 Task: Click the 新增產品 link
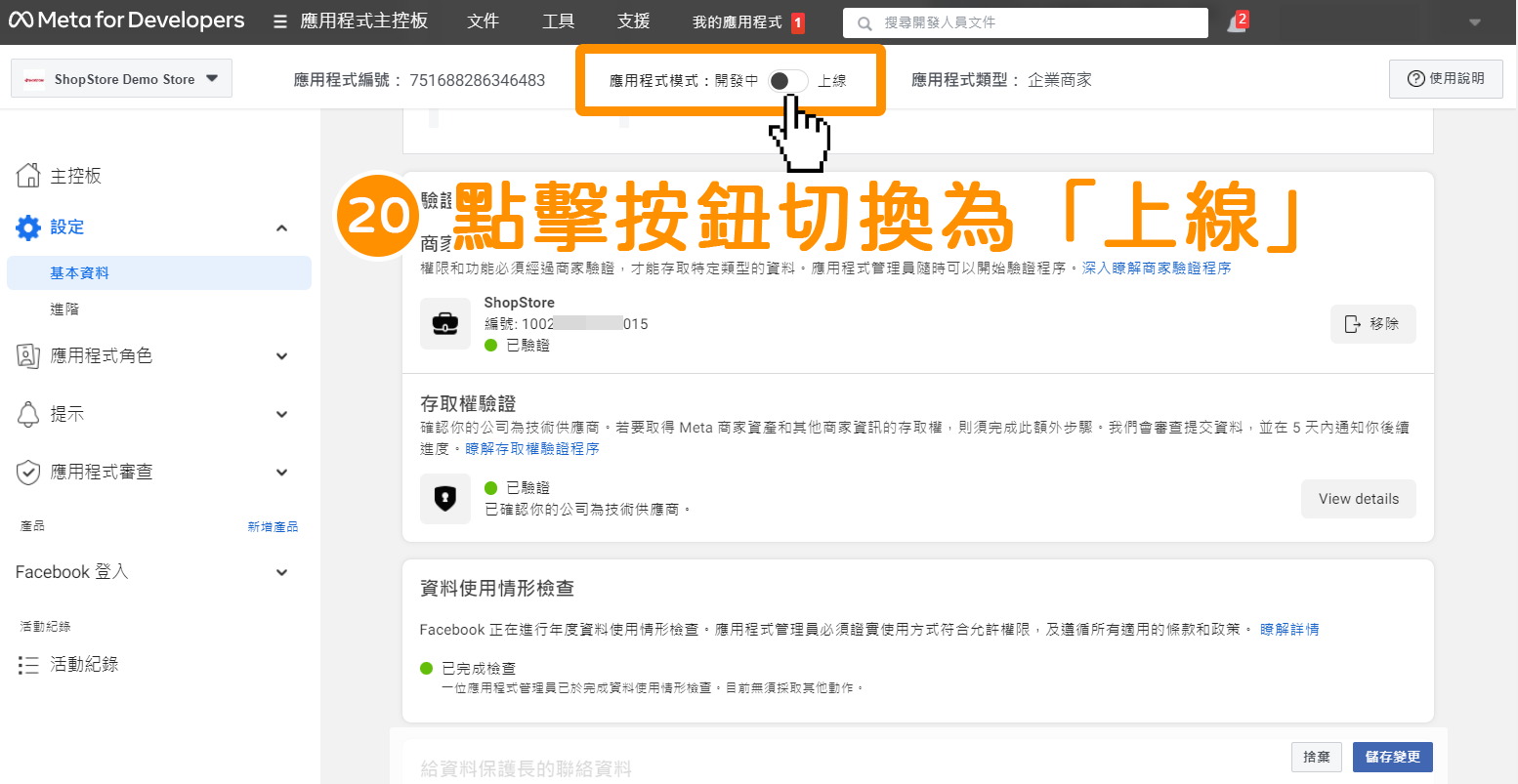(x=273, y=527)
